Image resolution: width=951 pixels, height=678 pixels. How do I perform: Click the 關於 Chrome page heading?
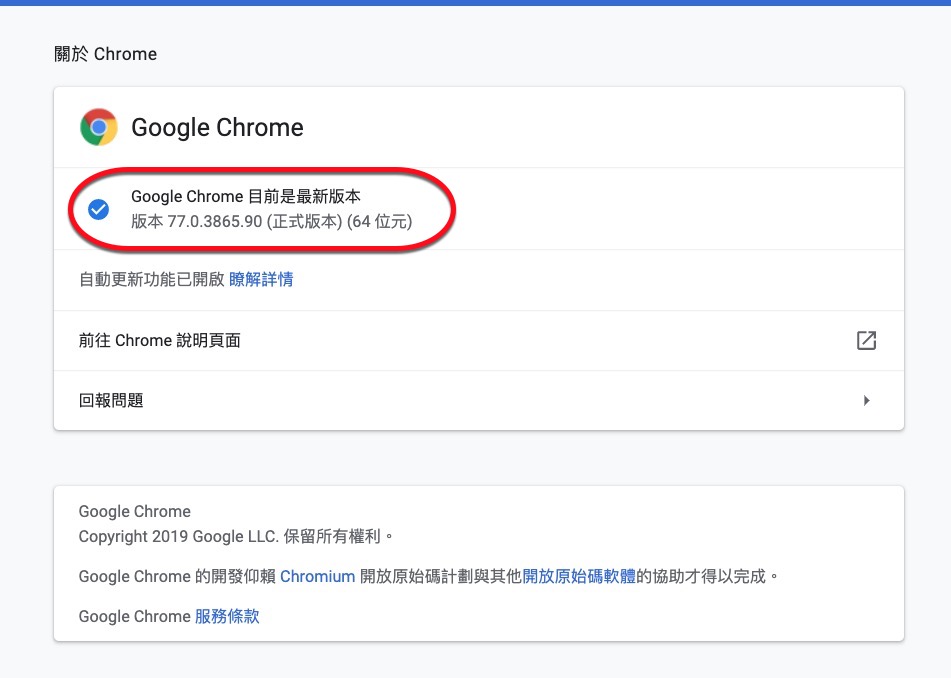coord(105,54)
